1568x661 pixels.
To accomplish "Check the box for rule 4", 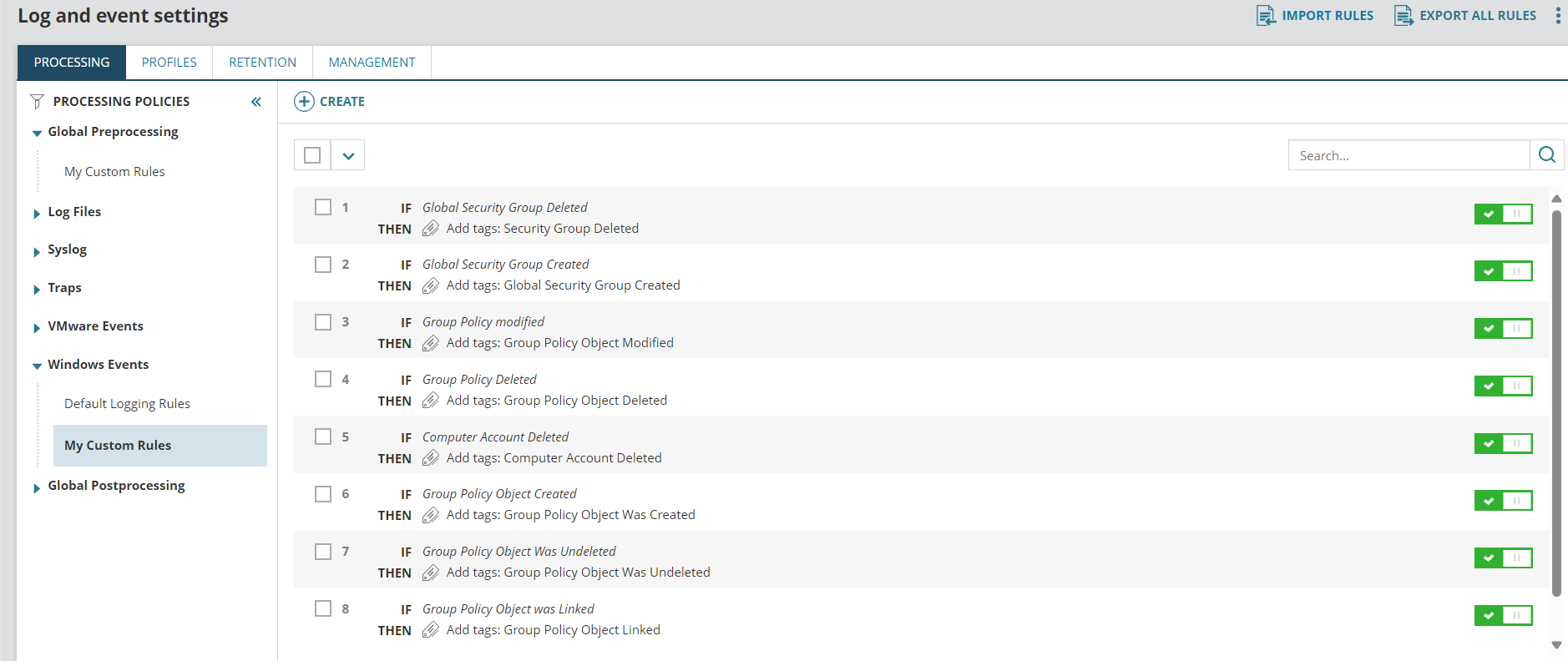I will point(323,379).
